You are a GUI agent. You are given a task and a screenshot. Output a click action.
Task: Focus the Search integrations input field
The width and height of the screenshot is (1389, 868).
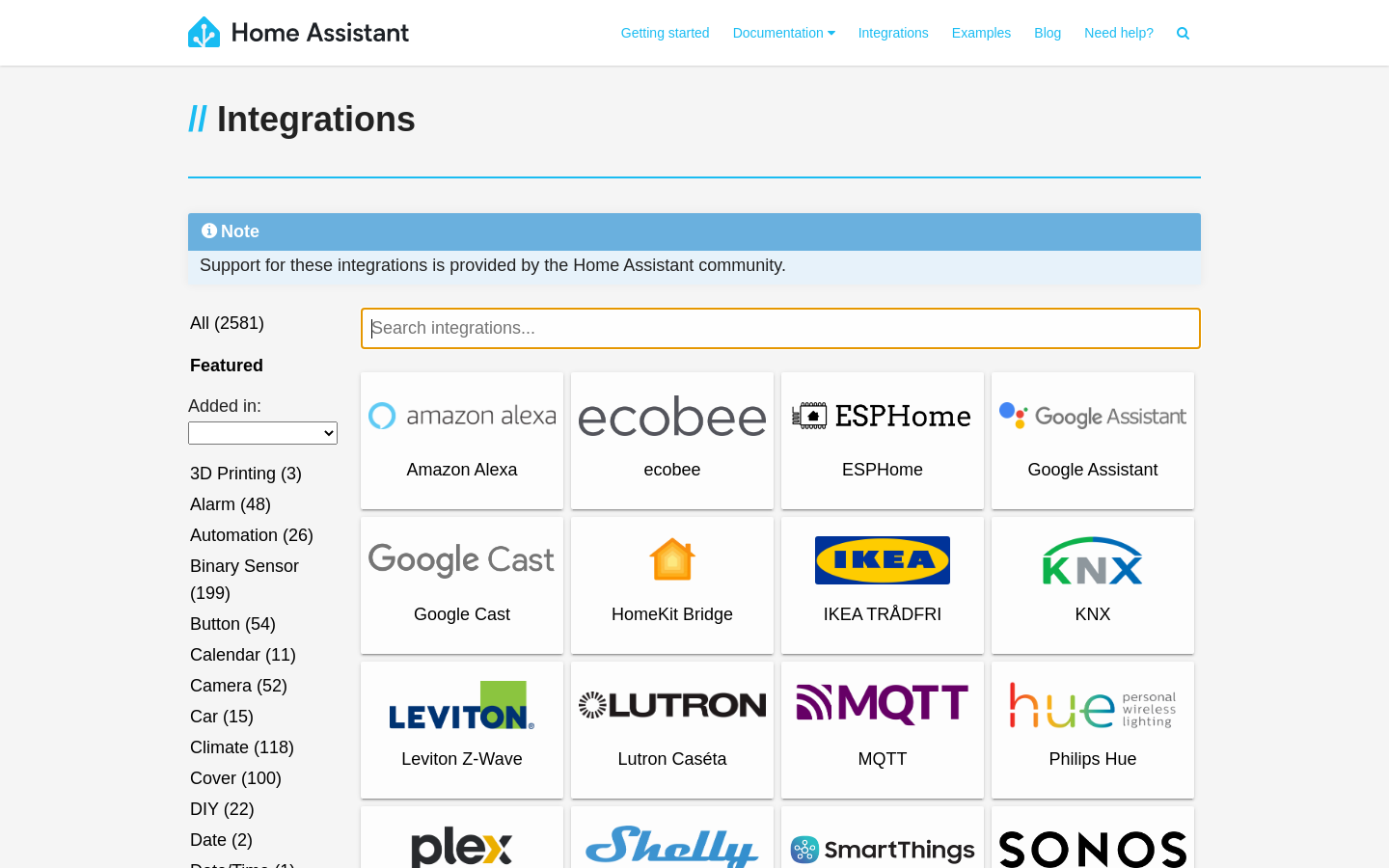[x=780, y=329]
